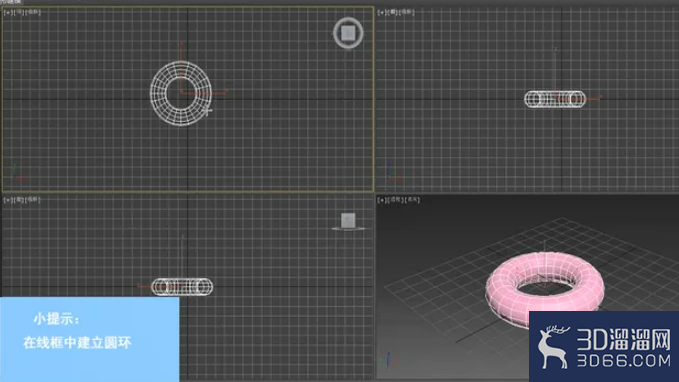Open the [+] menu in the top-right viewport
Image resolution: width=679 pixels, height=382 pixels.
(x=382, y=13)
